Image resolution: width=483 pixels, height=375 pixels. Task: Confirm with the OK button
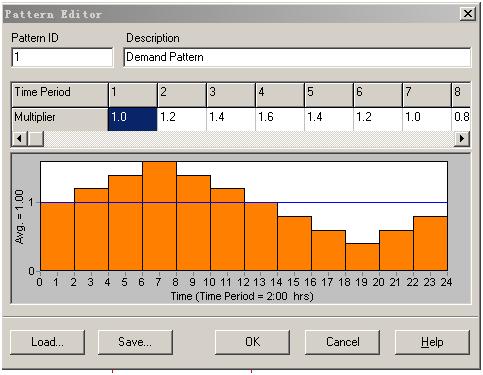click(252, 342)
